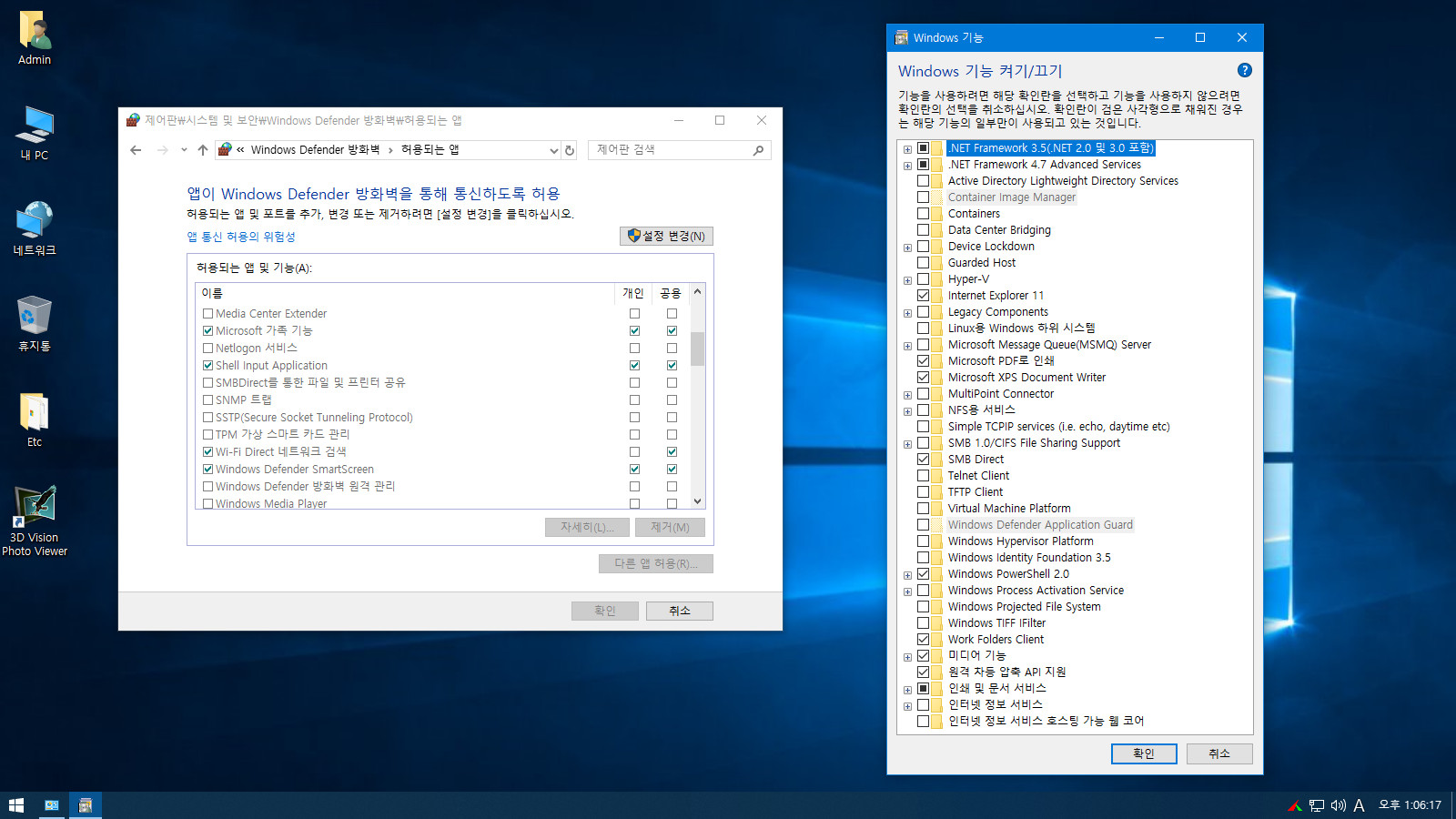Click the volume icon in system tray
1456x819 pixels.
coord(1338,805)
